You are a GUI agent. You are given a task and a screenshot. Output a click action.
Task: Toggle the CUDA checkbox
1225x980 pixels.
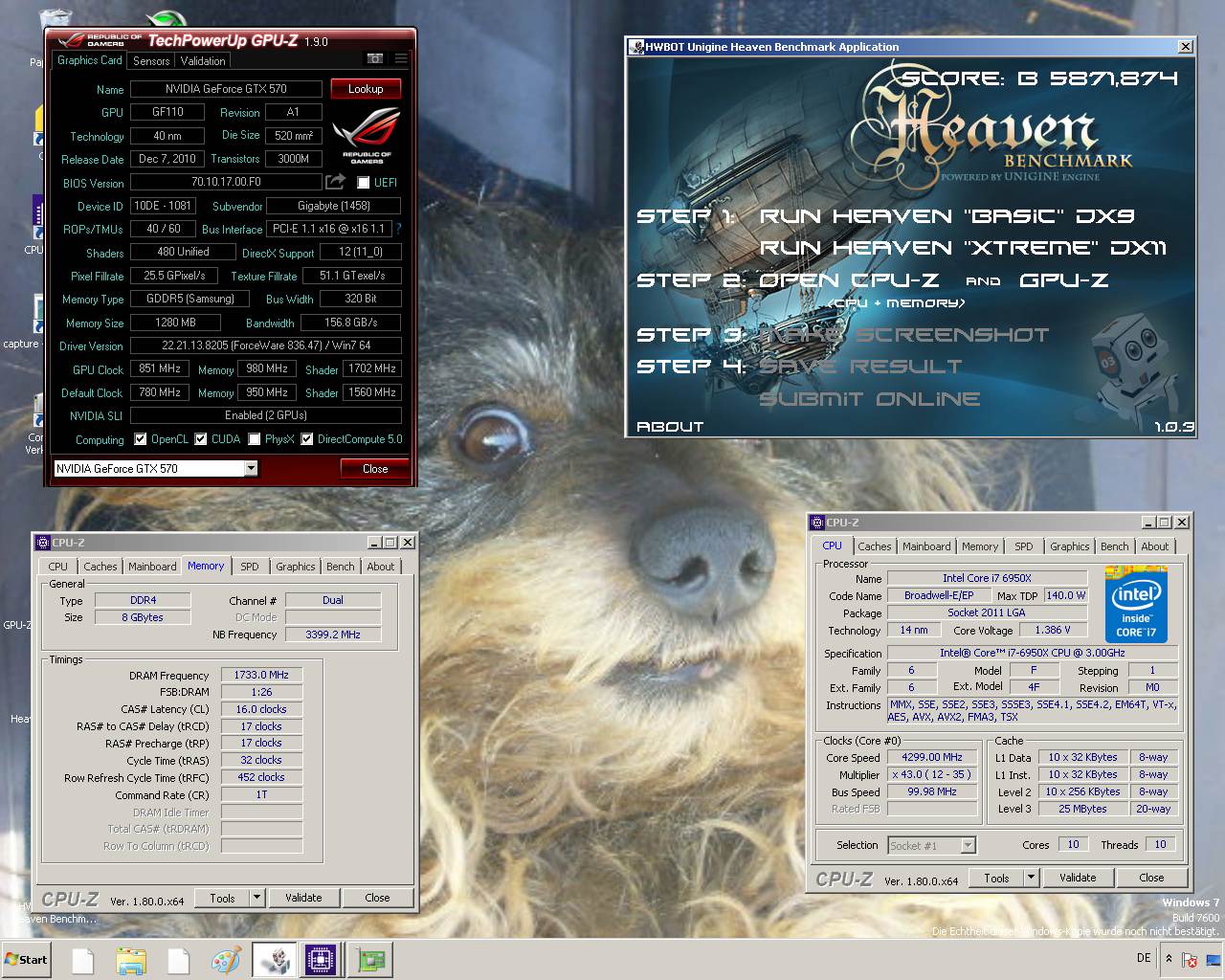pos(201,439)
